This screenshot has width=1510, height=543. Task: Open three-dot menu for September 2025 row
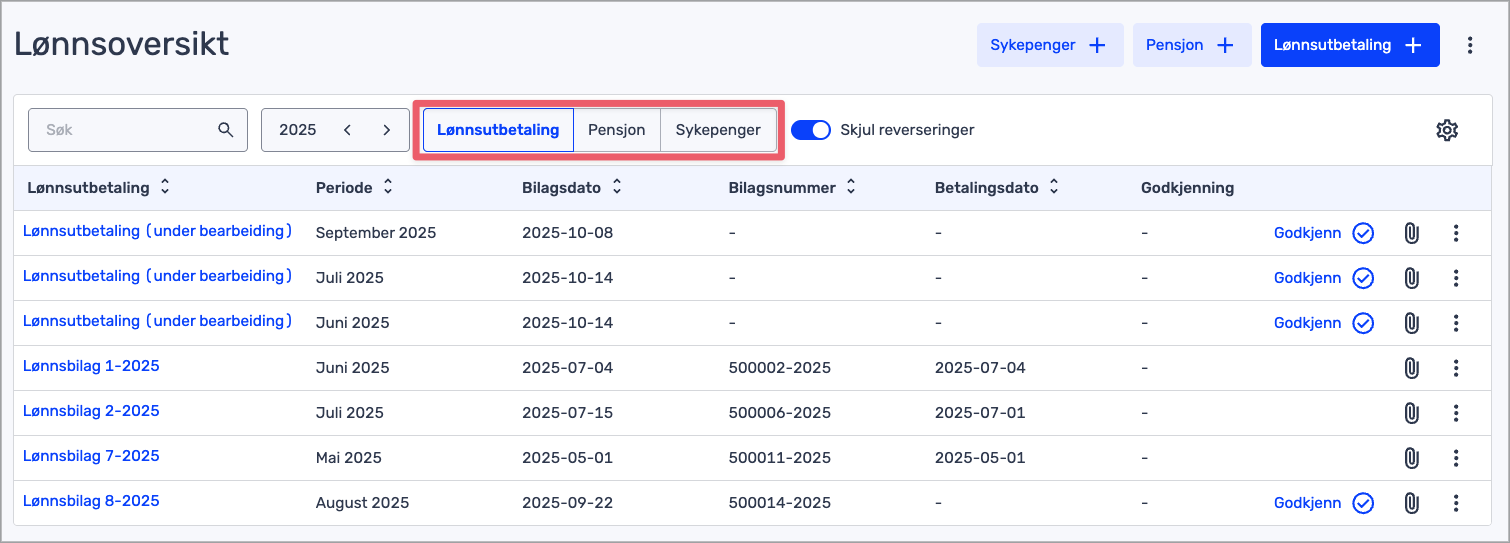click(x=1456, y=233)
